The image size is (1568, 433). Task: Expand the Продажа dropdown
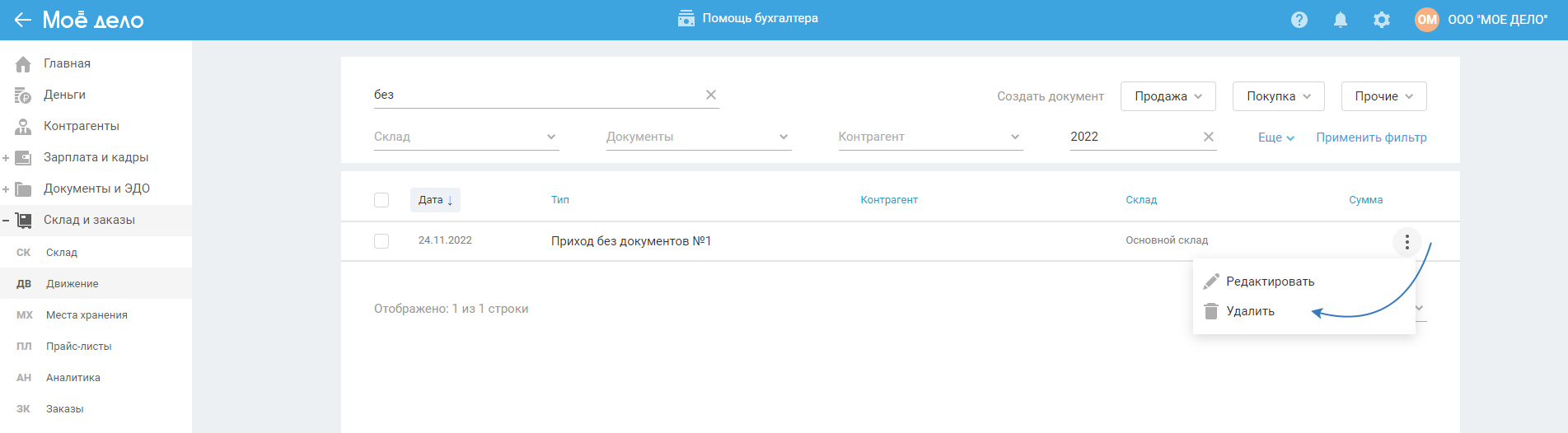click(x=1168, y=96)
